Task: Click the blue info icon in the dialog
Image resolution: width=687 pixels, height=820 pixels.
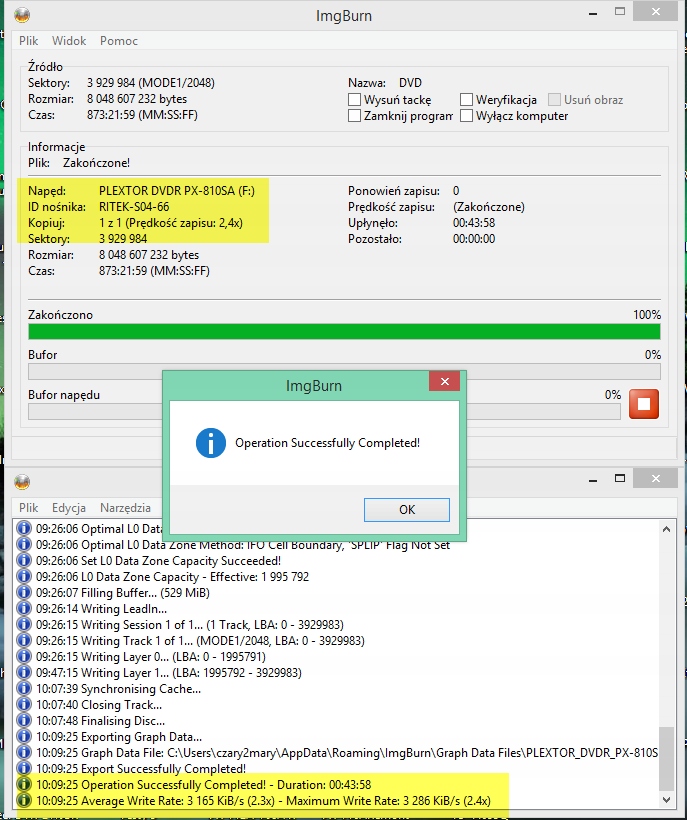Action: click(211, 443)
